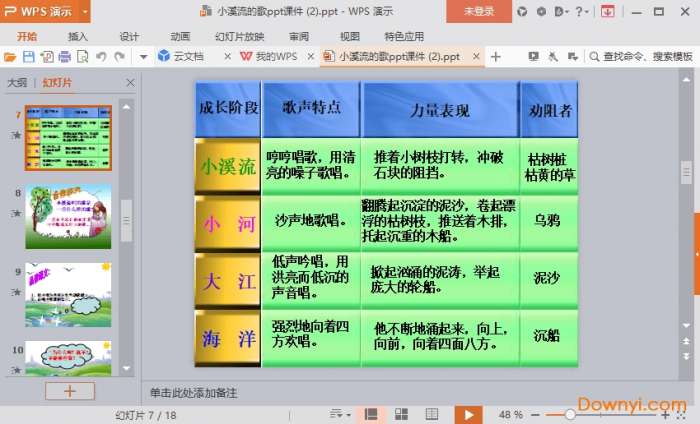Click the save icon in quick toolbar
This screenshot has height=424, width=700.
28,57
